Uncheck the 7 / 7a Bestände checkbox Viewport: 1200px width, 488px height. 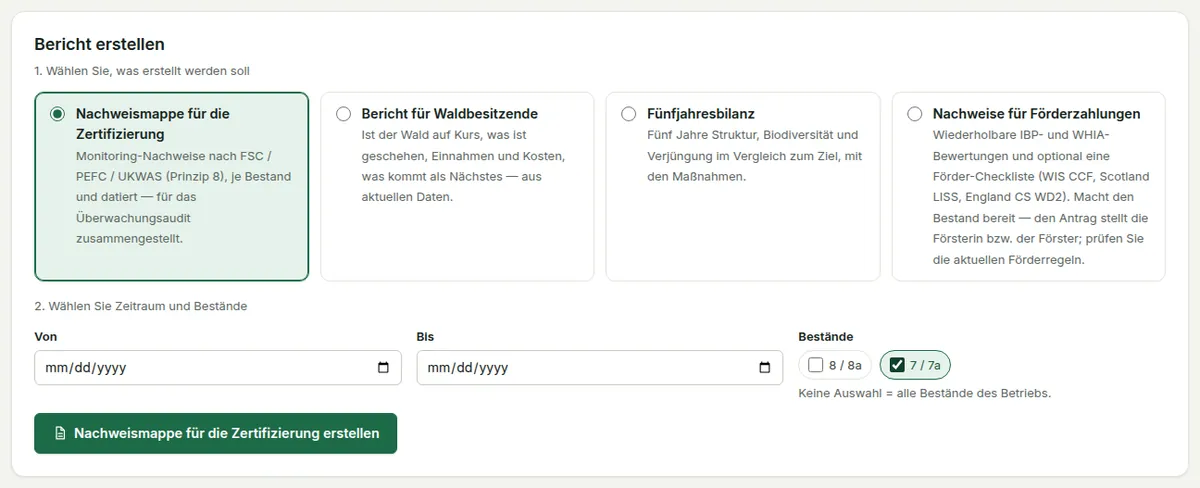coord(897,365)
